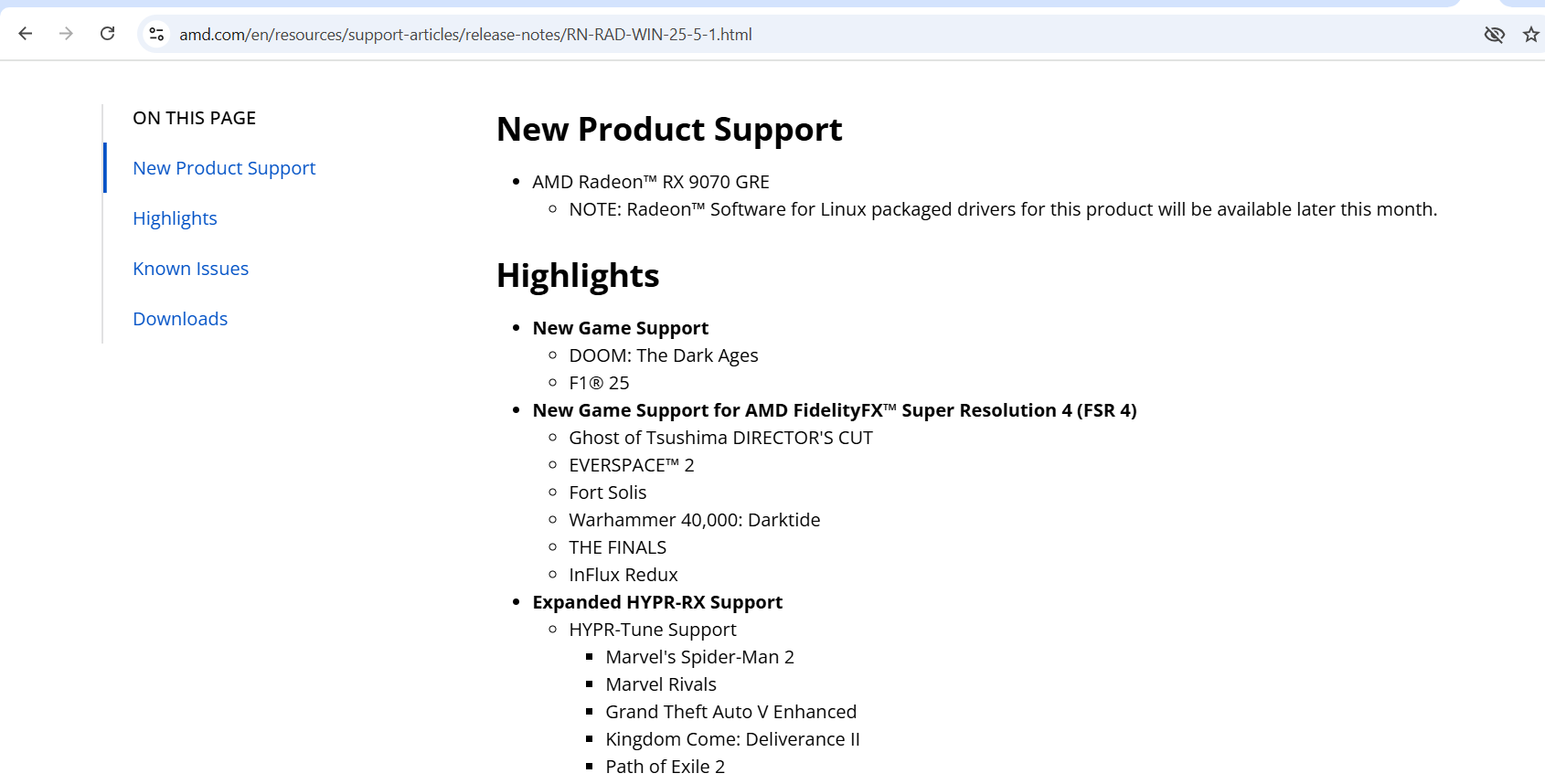Viewport: 1545px width, 784px height.
Task: Click the Expanded HYPR-RX Support label
Action: pos(656,602)
